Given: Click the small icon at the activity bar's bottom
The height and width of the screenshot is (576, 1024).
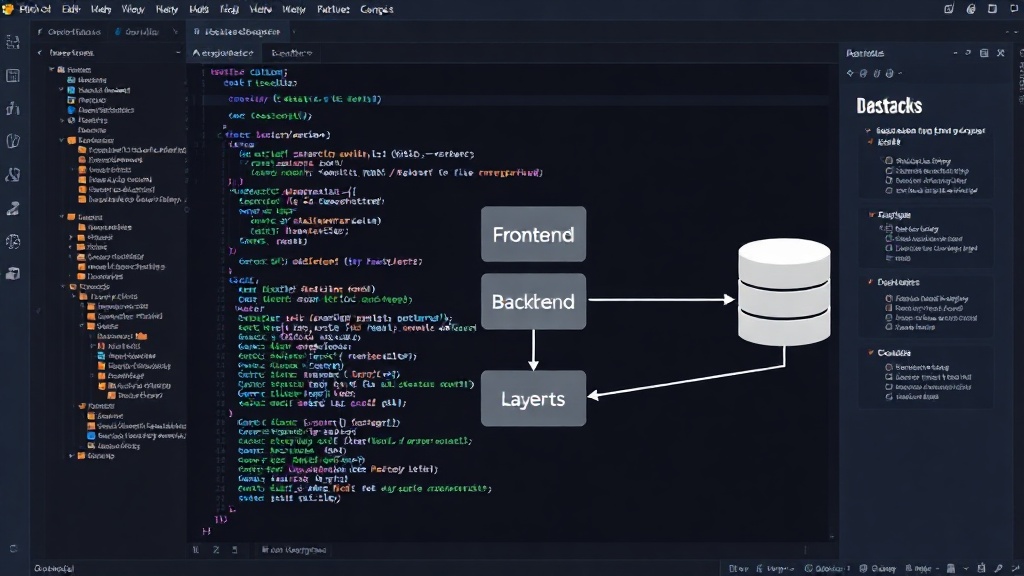Looking at the screenshot, I should [x=14, y=549].
